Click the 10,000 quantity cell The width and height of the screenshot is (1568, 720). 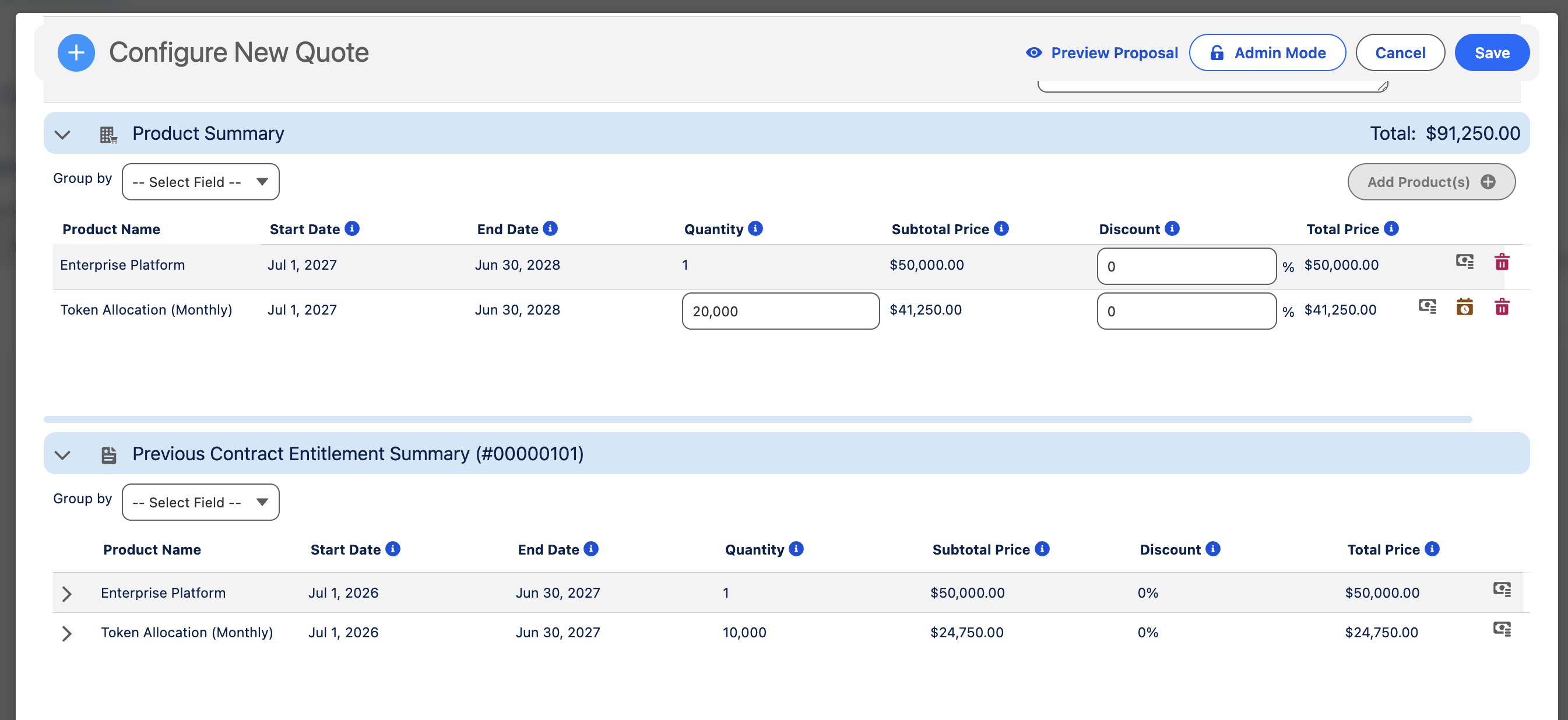click(744, 633)
